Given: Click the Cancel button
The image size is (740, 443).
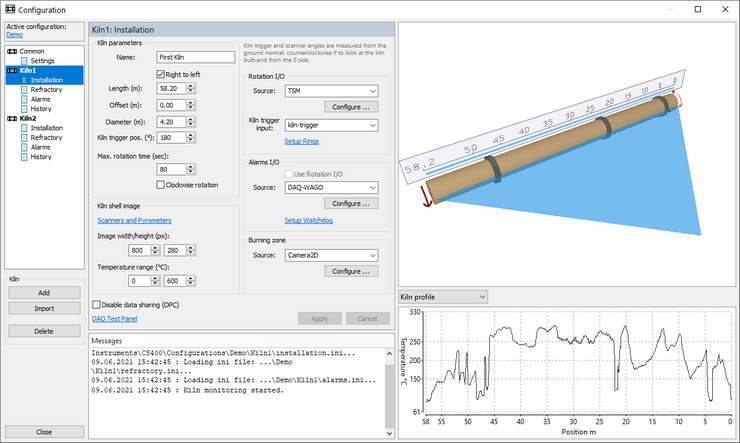Looking at the screenshot, I should point(368,318).
